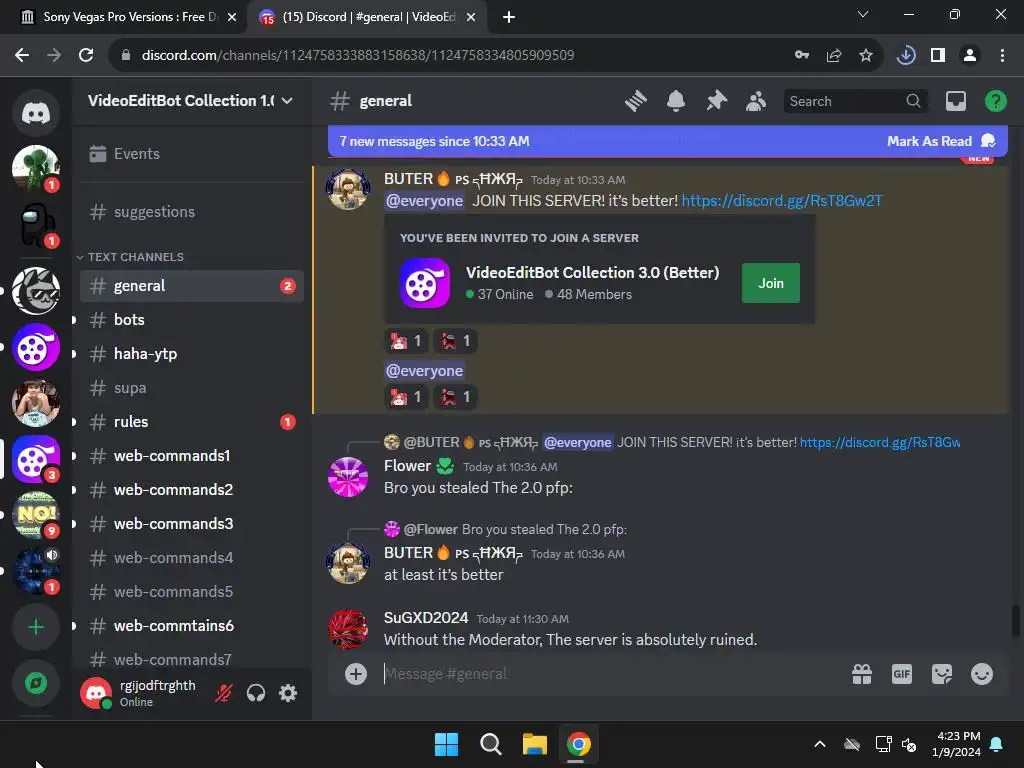Open the green Help icon
This screenshot has height=768, width=1024.
[995, 101]
